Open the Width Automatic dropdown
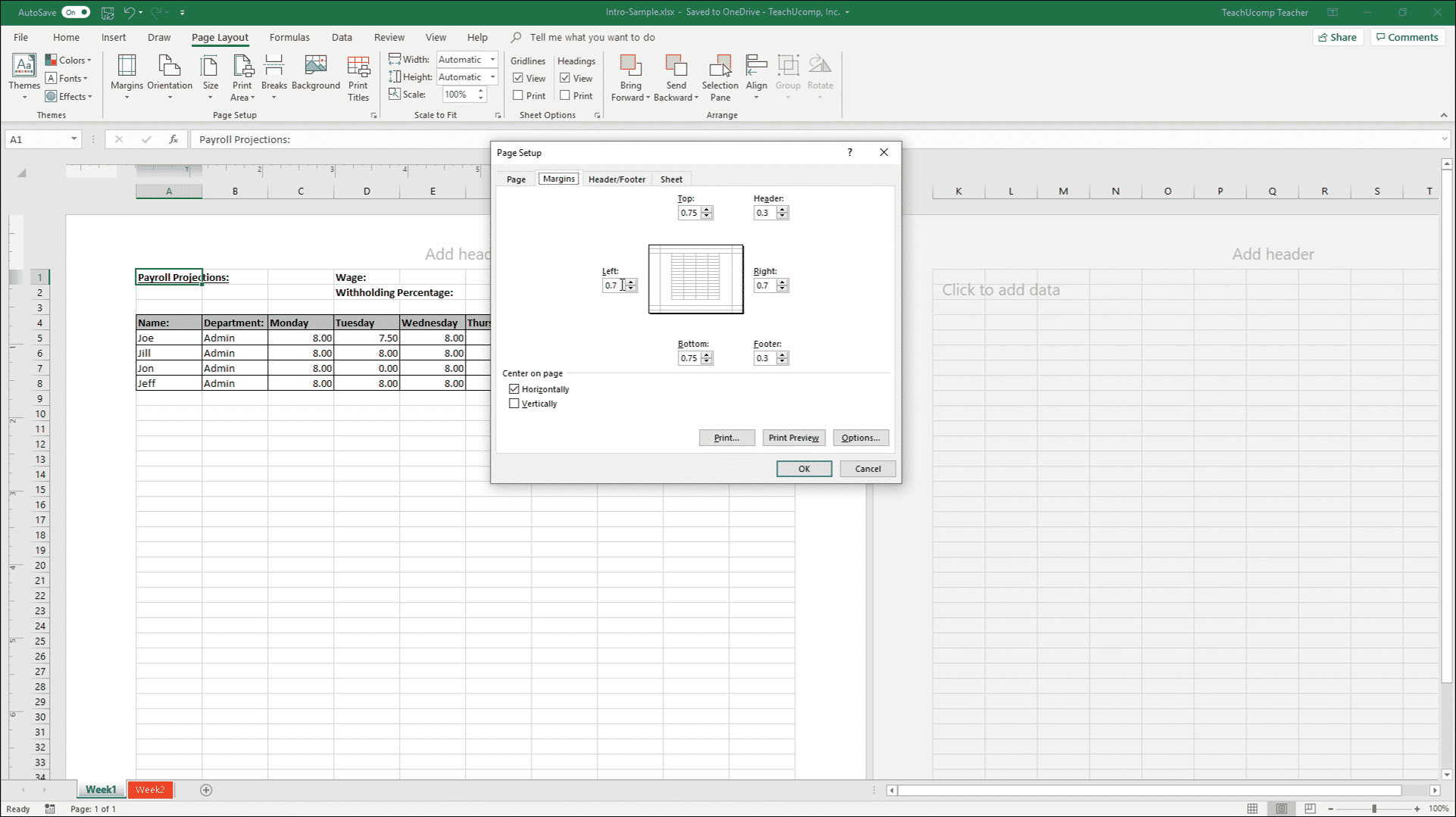This screenshot has width=1456, height=817. 492,59
